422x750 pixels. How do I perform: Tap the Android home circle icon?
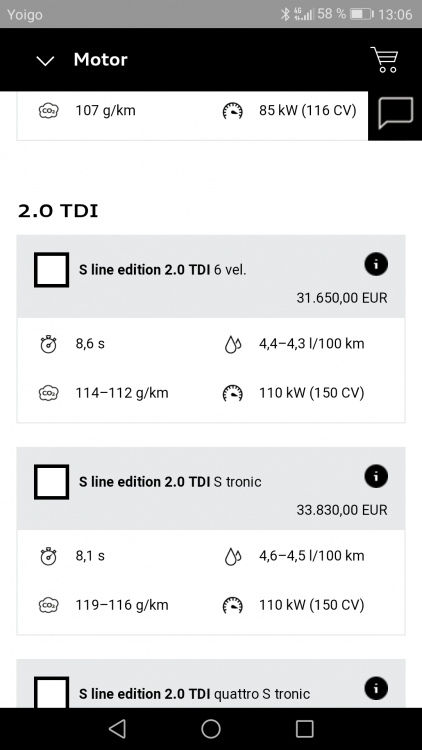[x=211, y=729]
